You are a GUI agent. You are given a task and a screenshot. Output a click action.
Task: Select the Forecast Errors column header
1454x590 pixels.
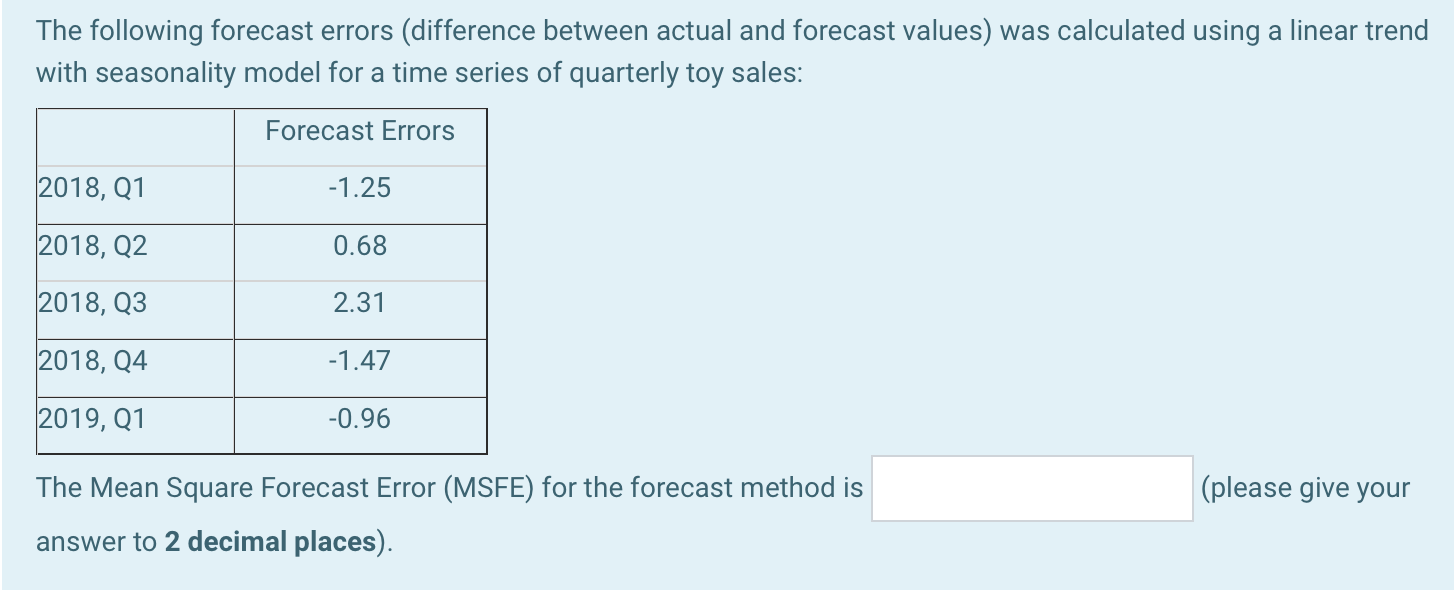(359, 131)
